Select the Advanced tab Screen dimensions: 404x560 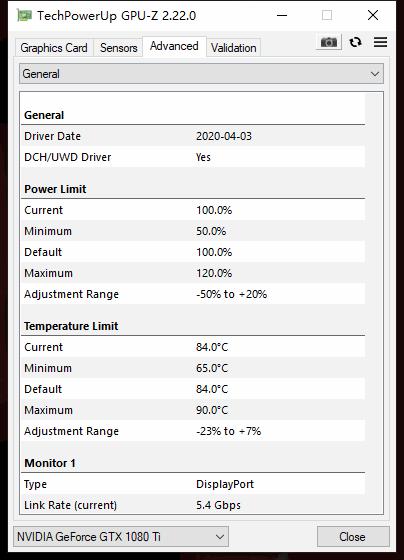[174, 46]
